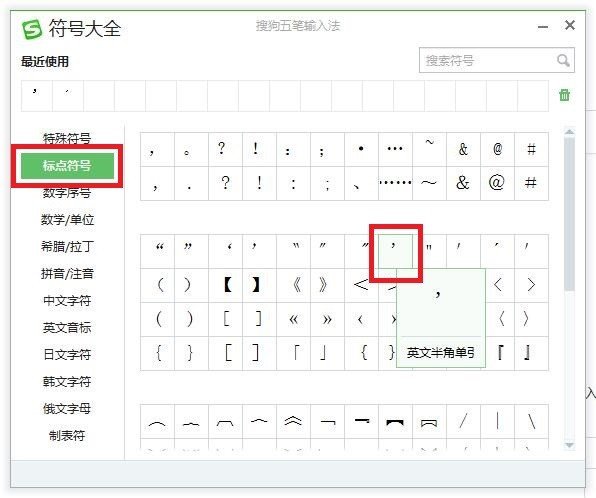This screenshot has width=596, height=498.
Task: Insert the first left curly brace {
Action: point(157,353)
